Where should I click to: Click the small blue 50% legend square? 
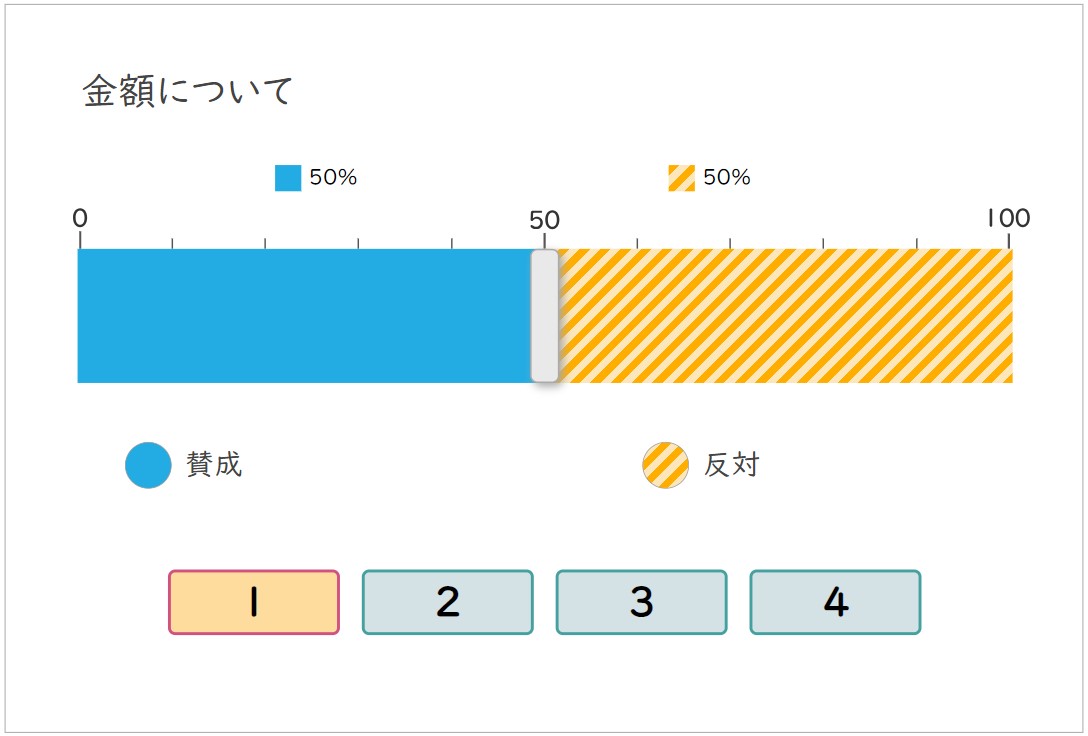(288, 178)
